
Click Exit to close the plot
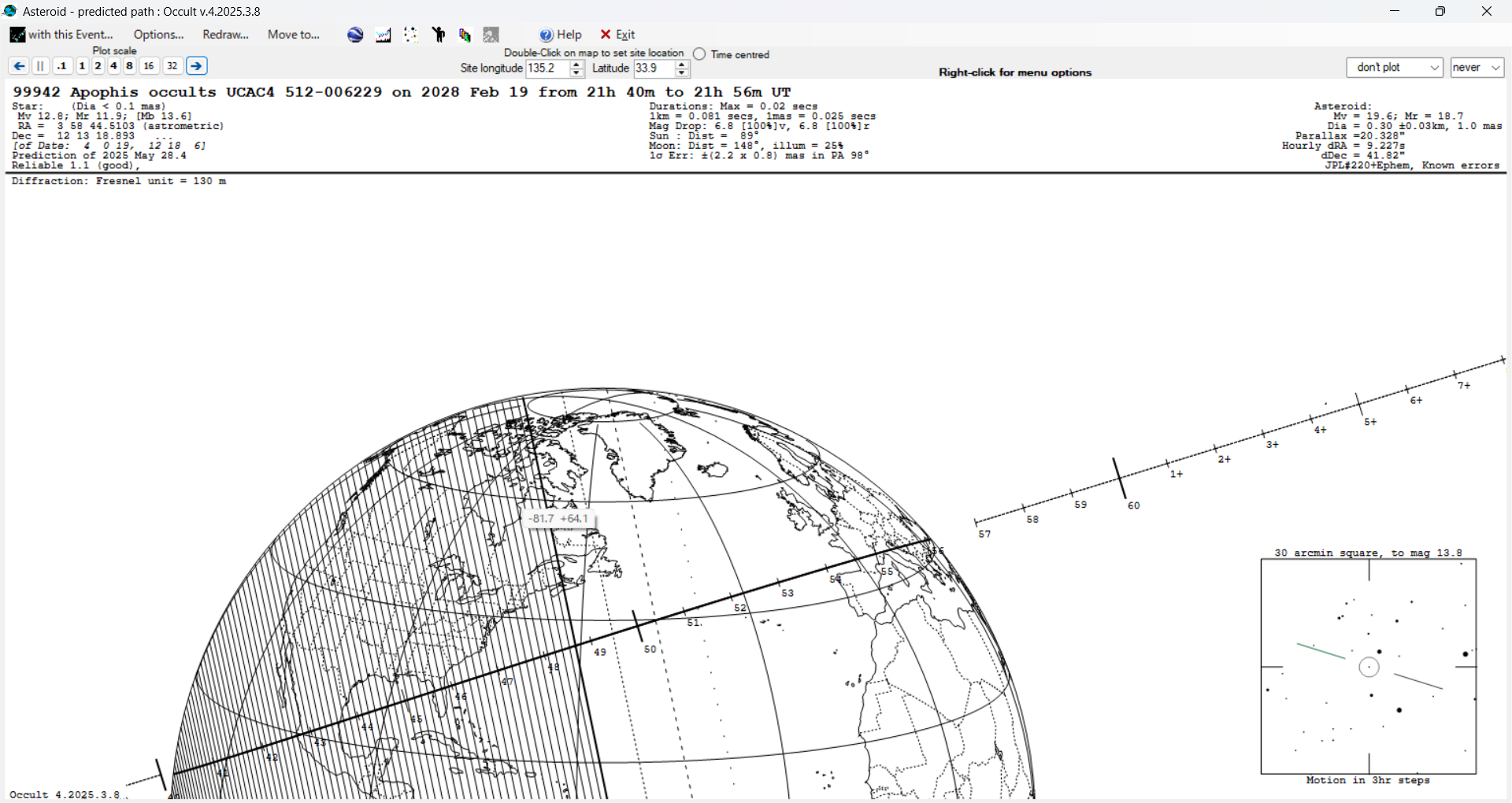617,35
